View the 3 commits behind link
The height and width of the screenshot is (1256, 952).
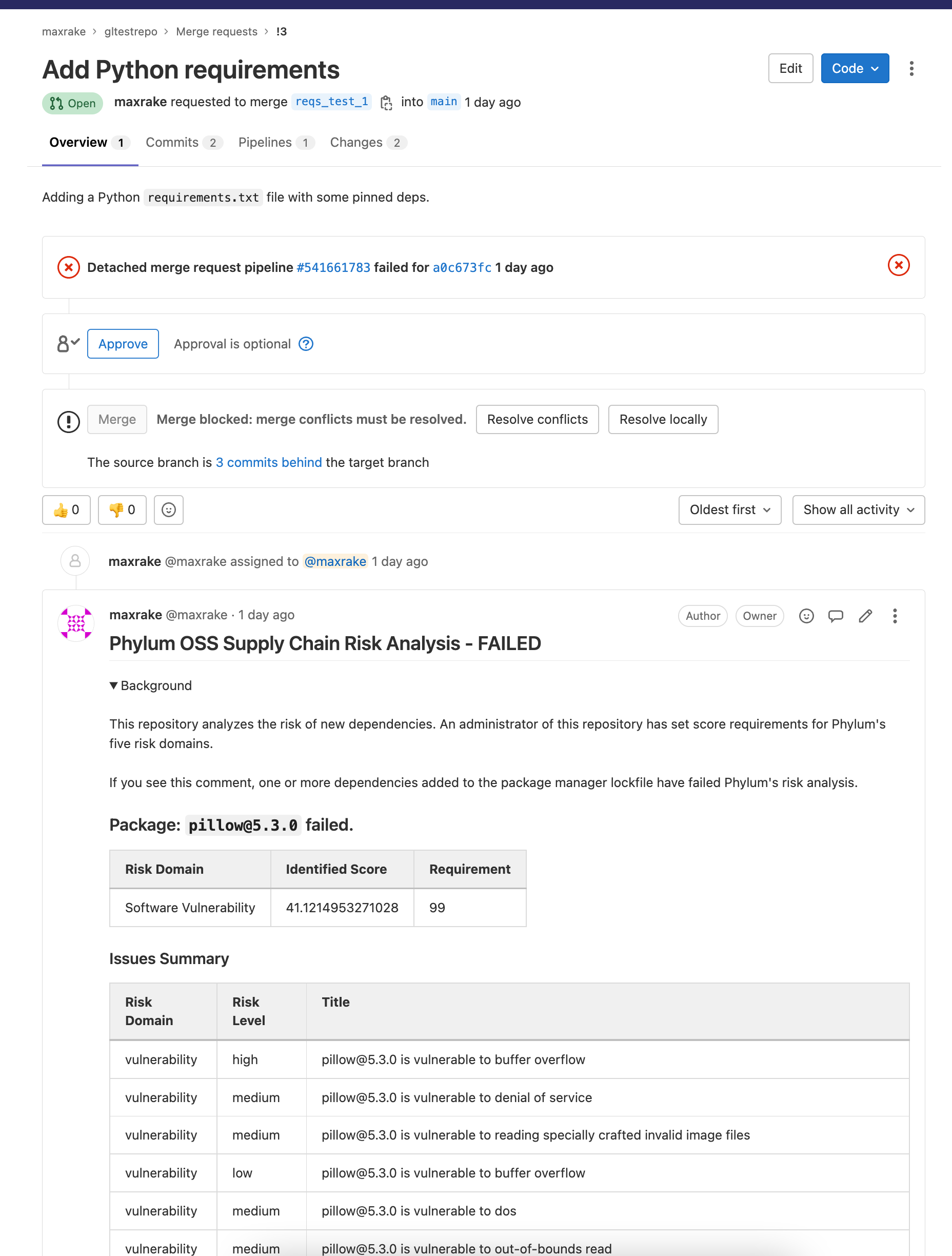click(269, 462)
